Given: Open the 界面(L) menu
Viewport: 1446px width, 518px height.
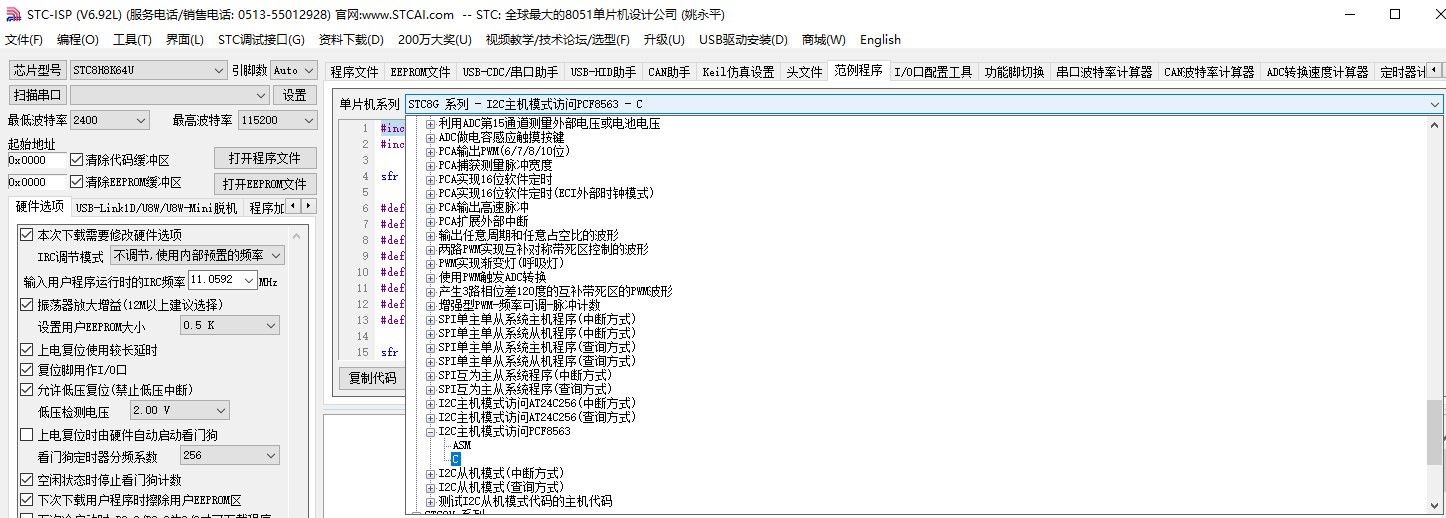Looking at the screenshot, I should tap(184, 40).
